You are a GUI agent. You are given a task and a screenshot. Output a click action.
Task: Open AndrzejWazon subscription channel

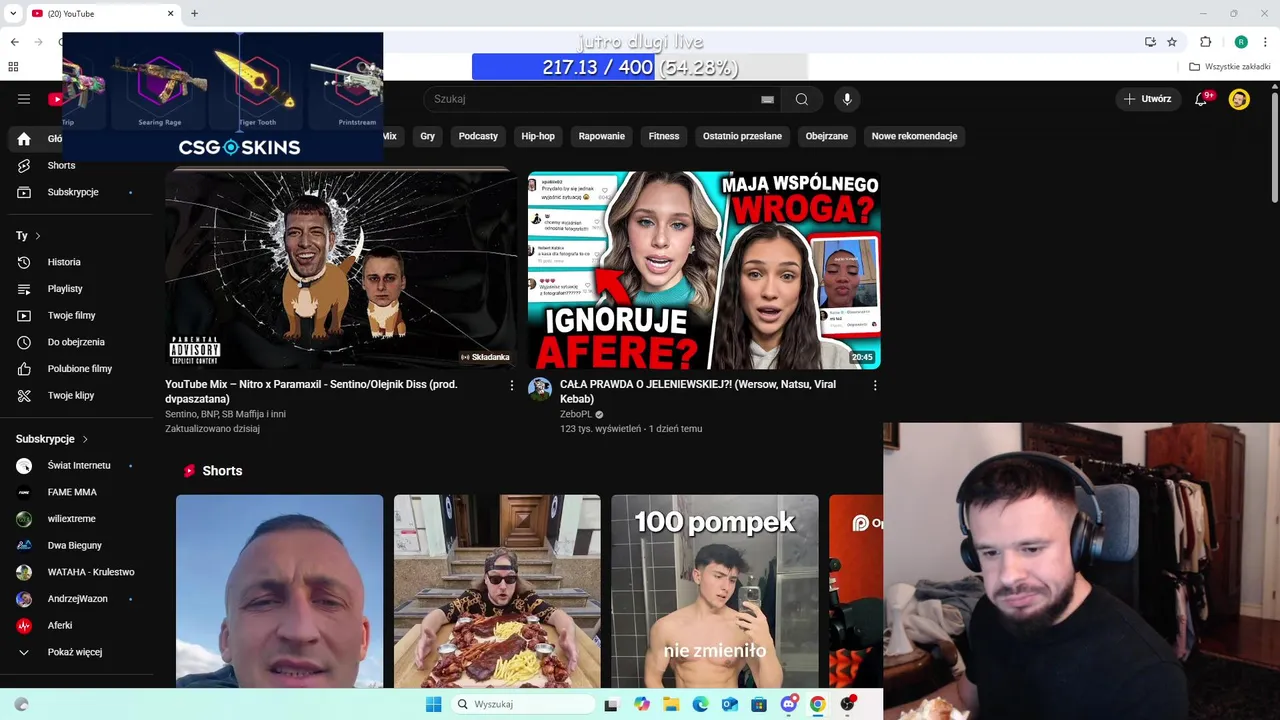pyautogui.click(x=77, y=599)
